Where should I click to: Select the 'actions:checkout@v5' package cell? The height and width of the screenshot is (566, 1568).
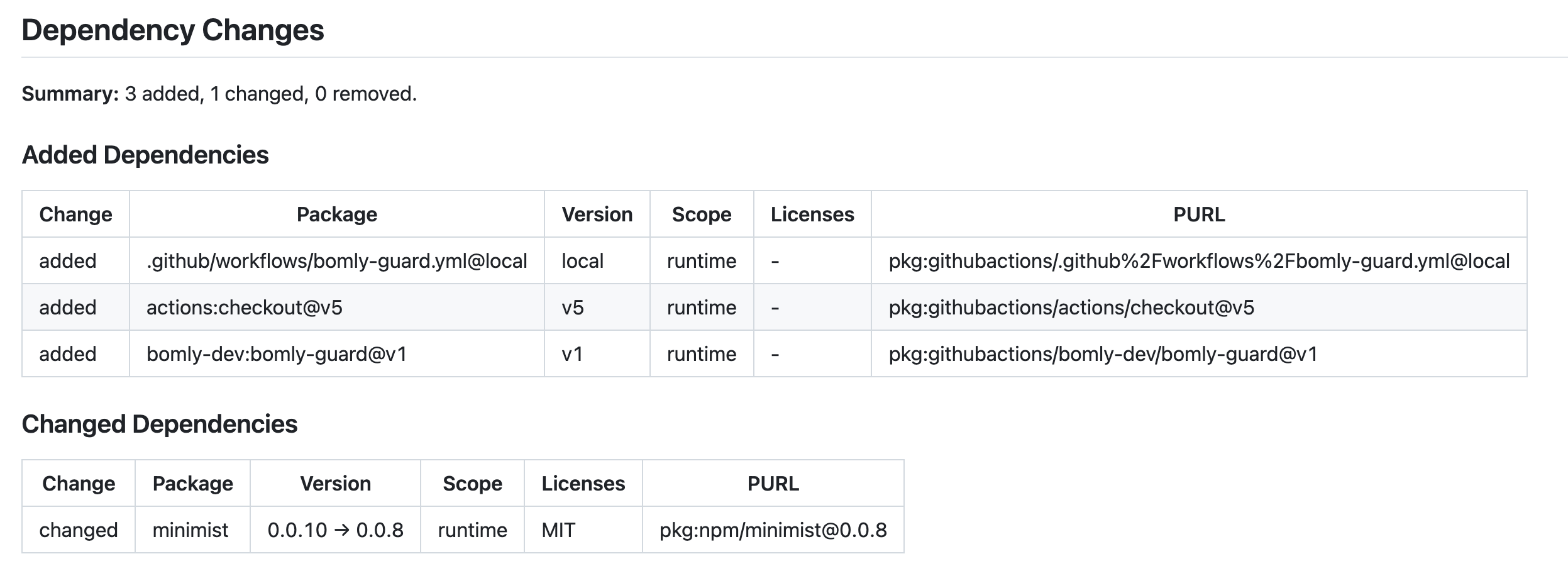(337, 308)
